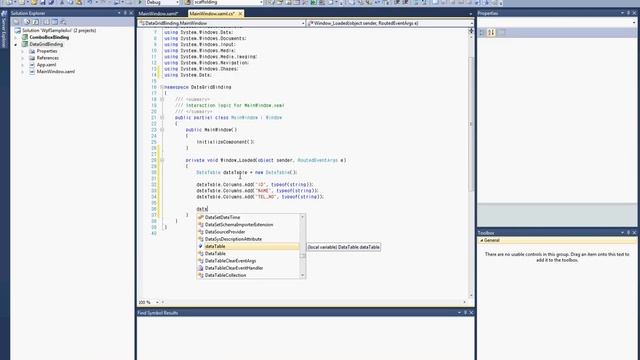This screenshot has height=360, width=640.
Task: Click the Property Pages icon in Properties panel
Action: tap(502, 32)
